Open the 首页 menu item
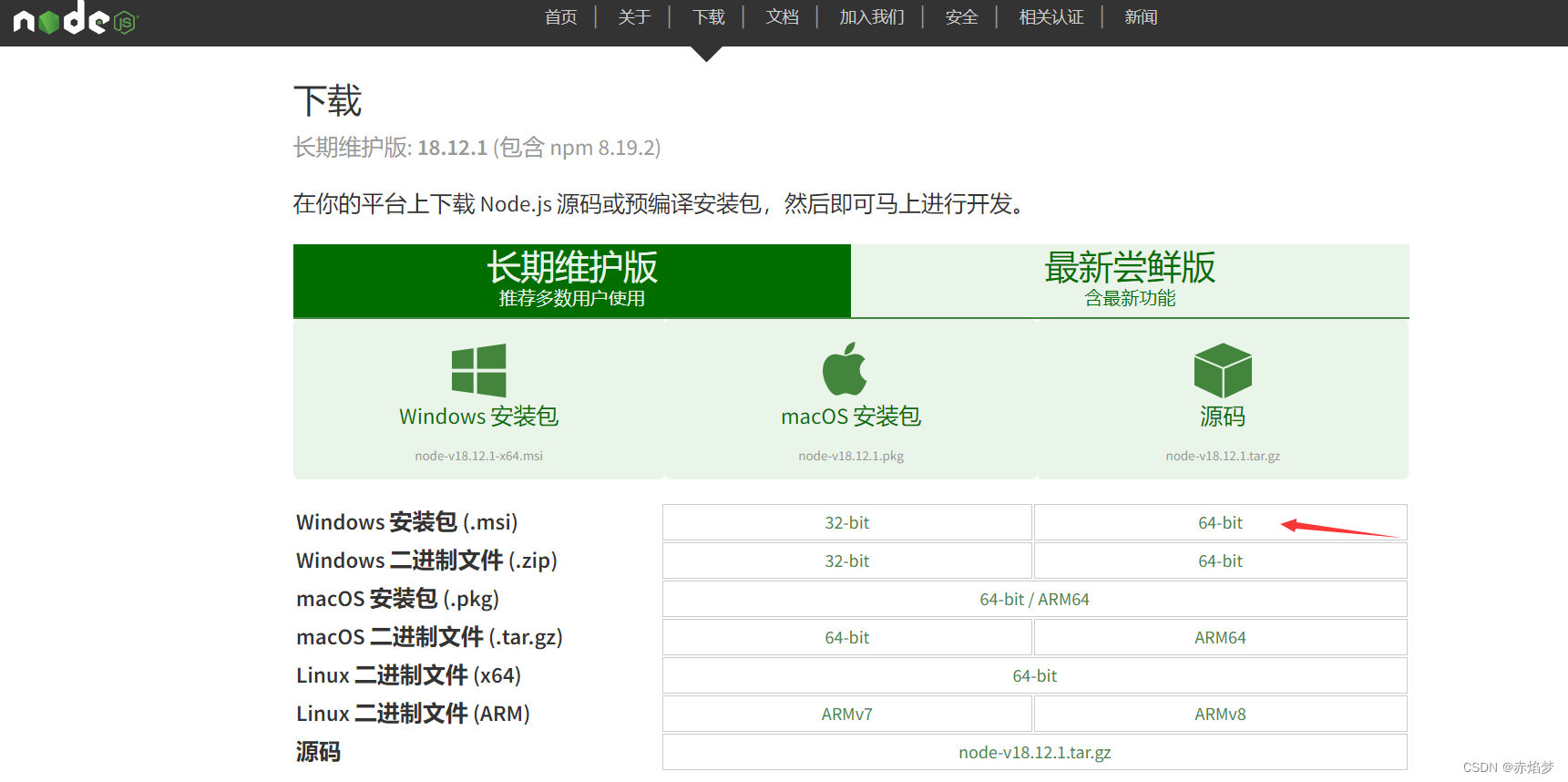 pyautogui.click(x=560, y=17)
